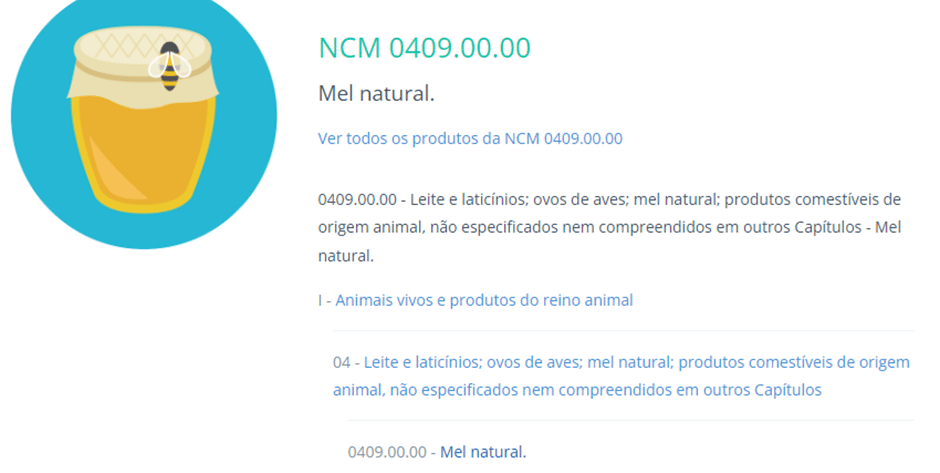Open "Animais vivos e produtos do reino animal"
940x473 pixels.
pos(484,300)
